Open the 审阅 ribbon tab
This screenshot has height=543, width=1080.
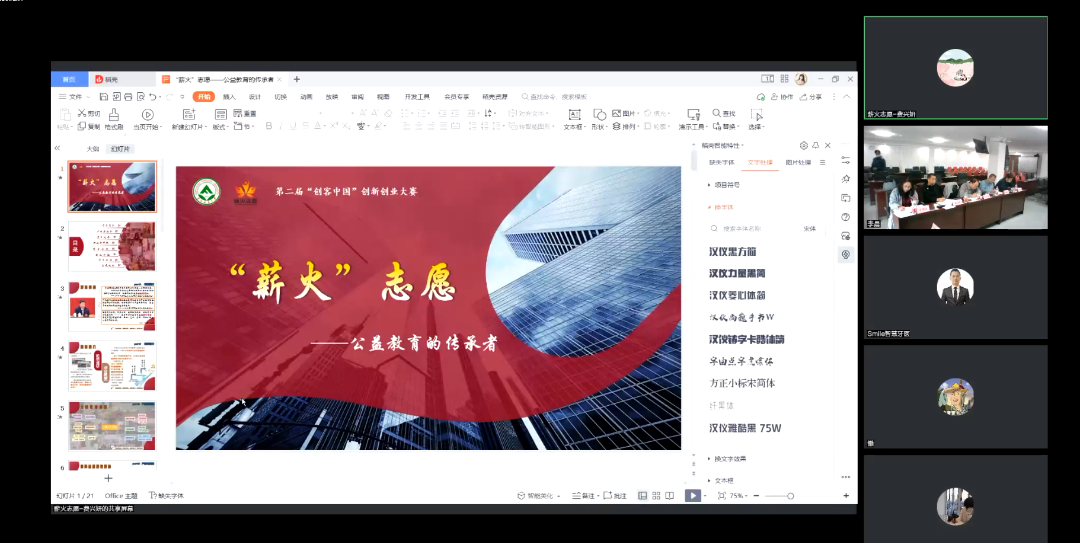[357, 97]
